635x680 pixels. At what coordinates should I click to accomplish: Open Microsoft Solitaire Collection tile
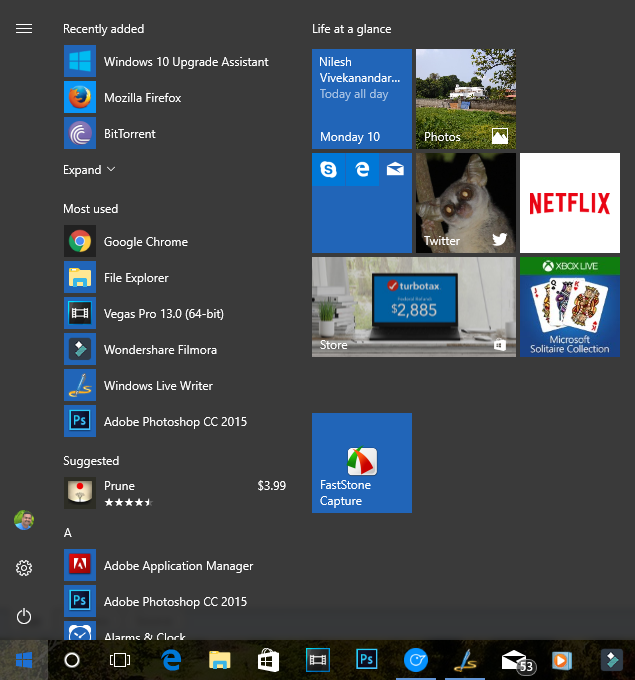coord(570,307)
